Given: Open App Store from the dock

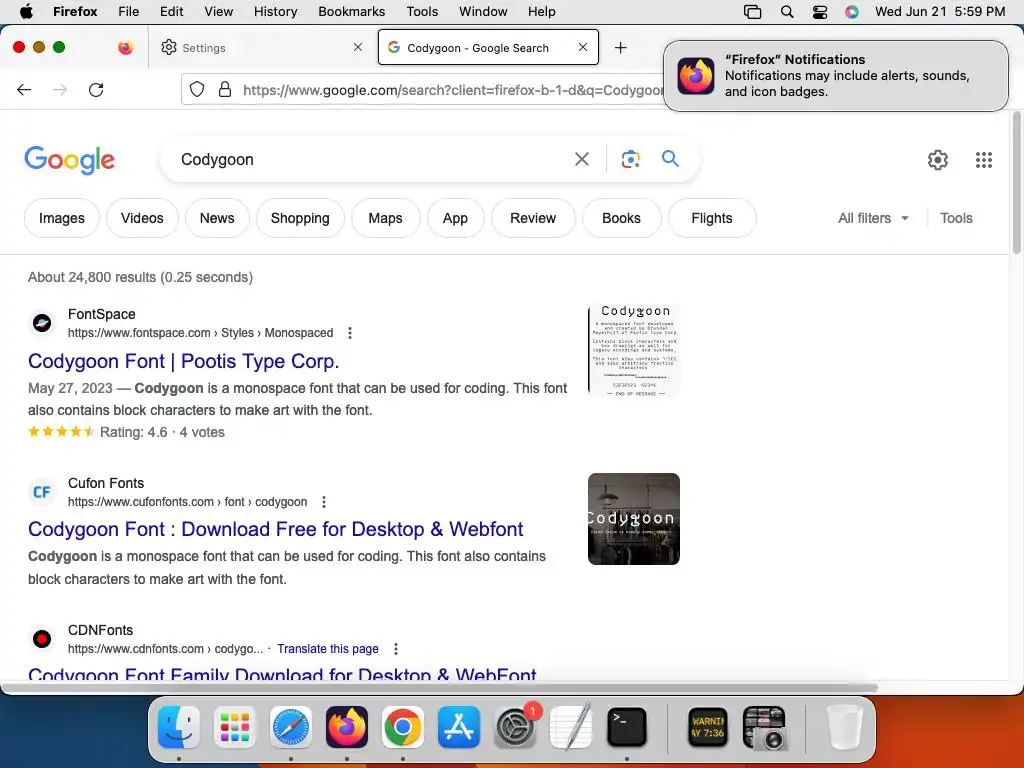Looking at the screenshot, I should [x=459, y=726].
